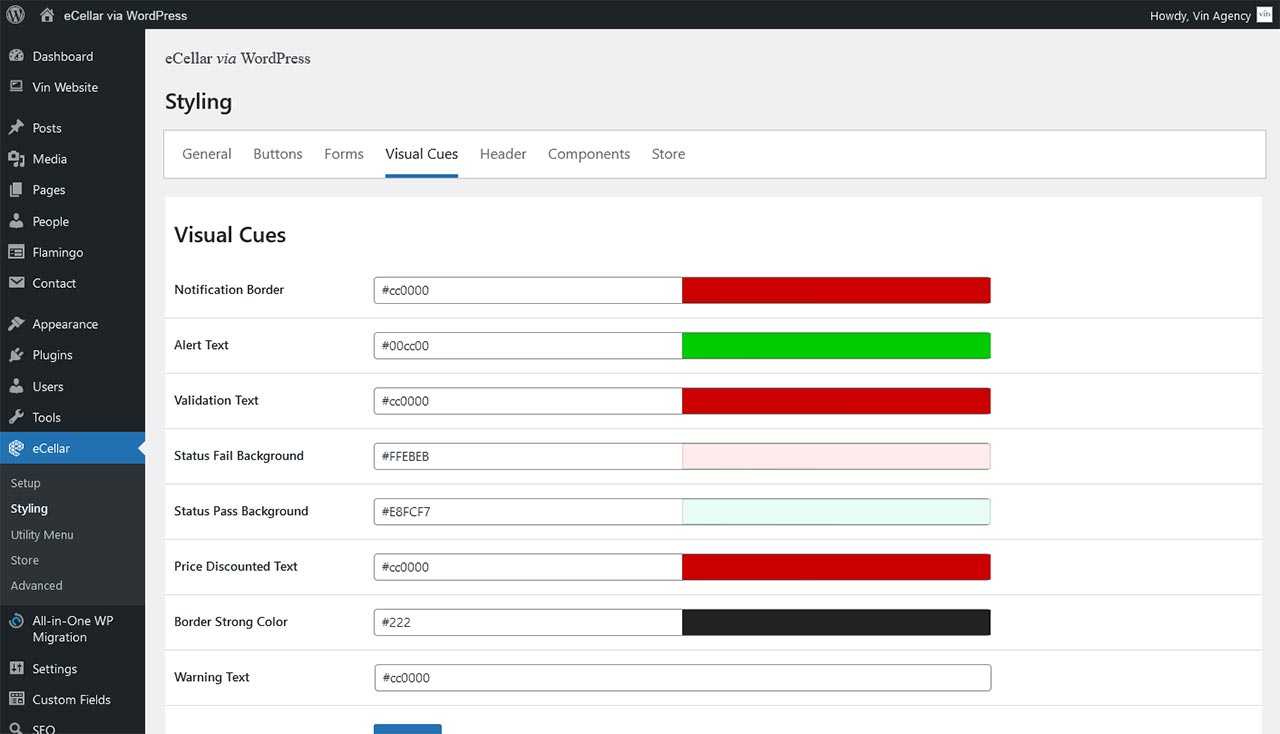This screenshot has height=734, width=1280.
Task: Open the Flamingo menu item
Action: (57, 252)
